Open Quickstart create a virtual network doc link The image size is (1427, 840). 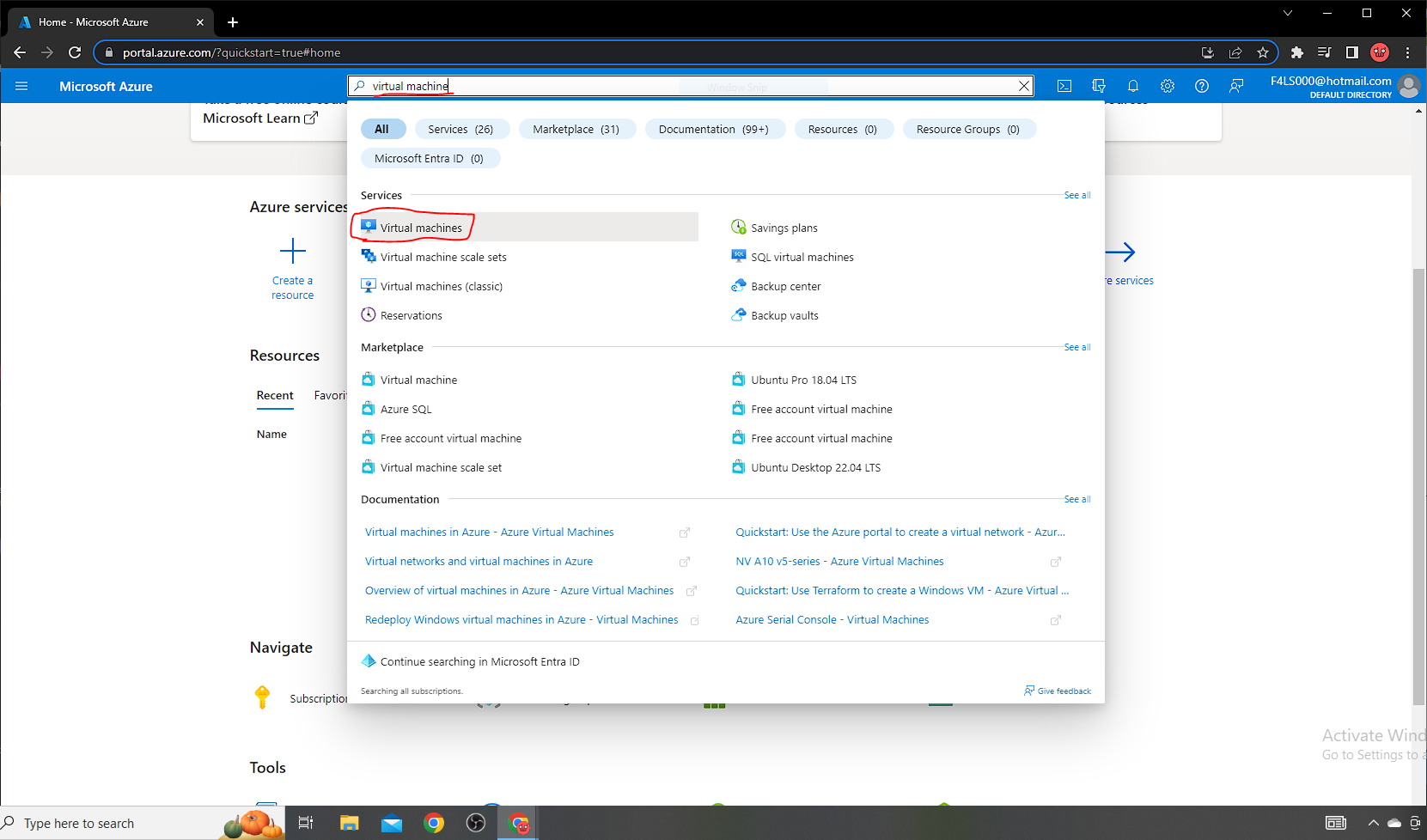[900, 533]
